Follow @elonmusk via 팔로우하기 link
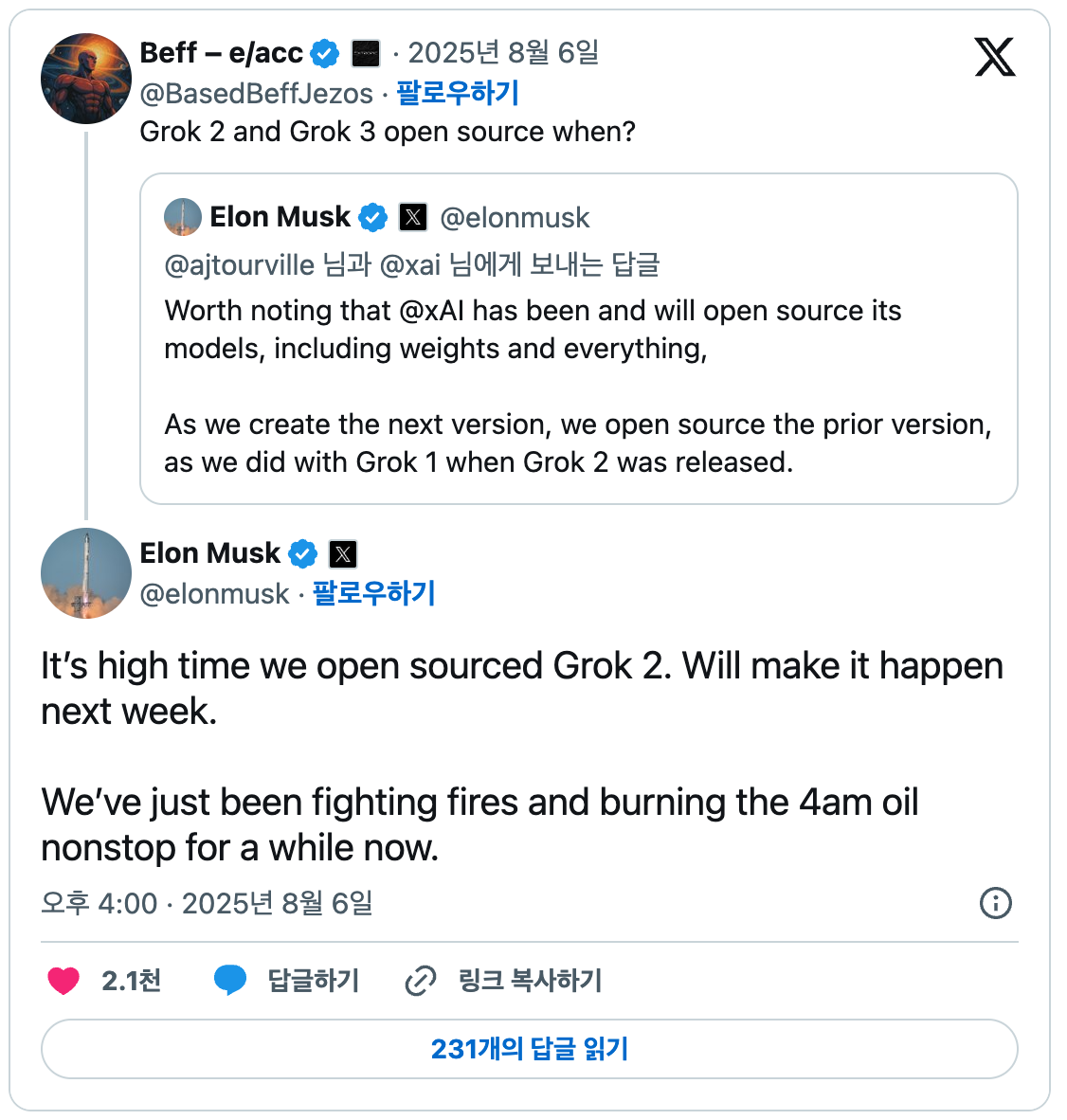The image size is (1067, 1120). 373,593
